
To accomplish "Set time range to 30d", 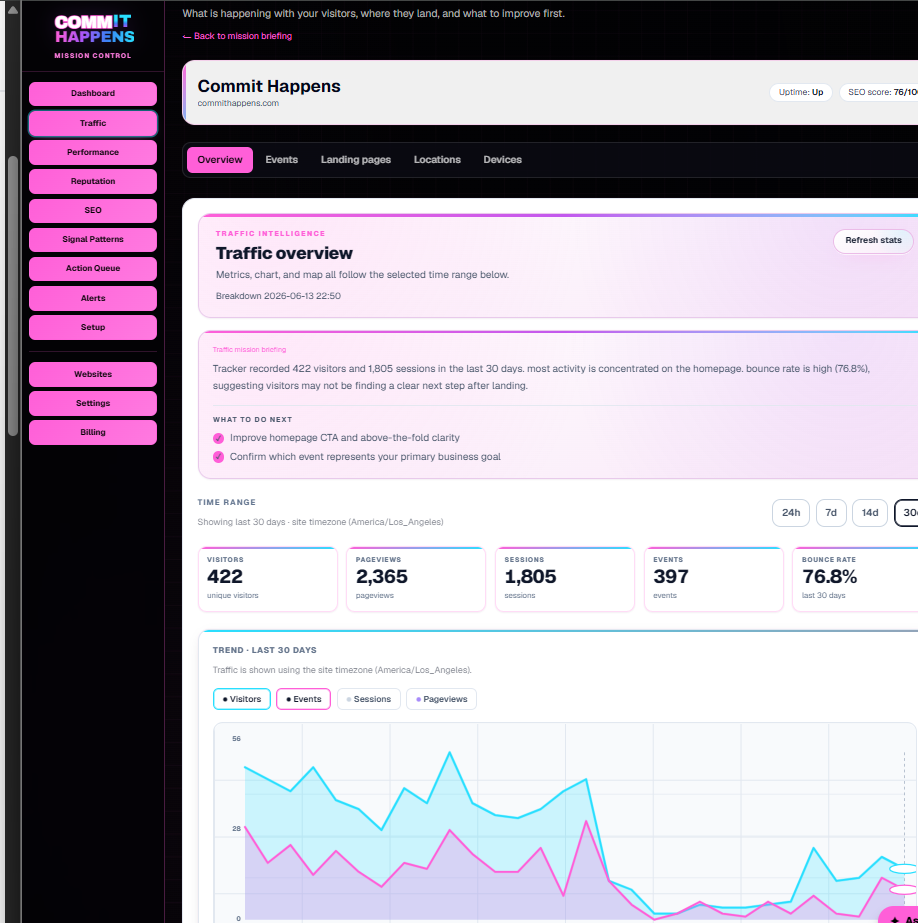I will click(x=907, y=513).
